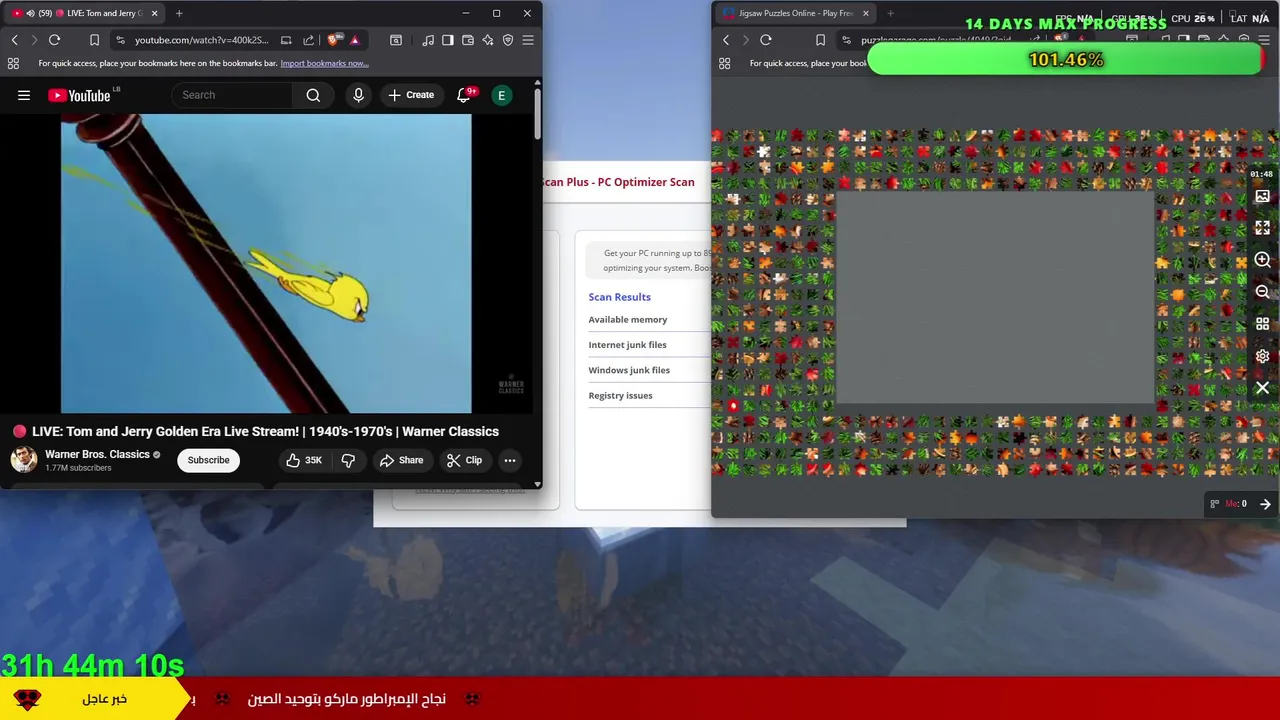
Task: Click the YouTube address bar URL
Action: [x=202, y=40]
